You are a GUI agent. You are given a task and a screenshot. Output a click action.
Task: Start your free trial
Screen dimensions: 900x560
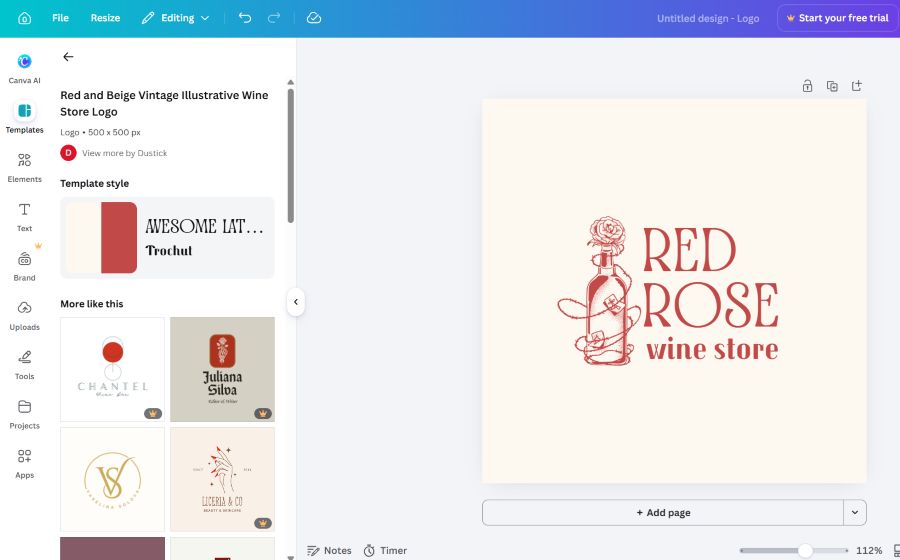837,18
